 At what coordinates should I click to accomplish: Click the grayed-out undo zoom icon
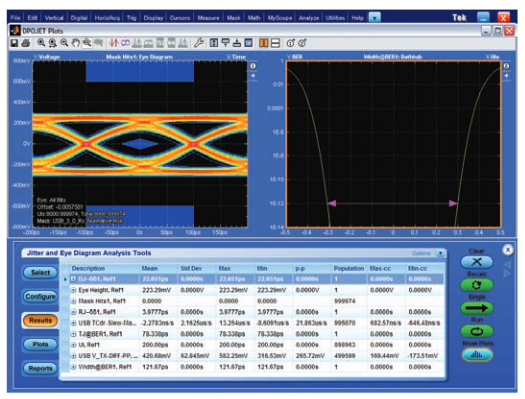(x=98, y=43)
